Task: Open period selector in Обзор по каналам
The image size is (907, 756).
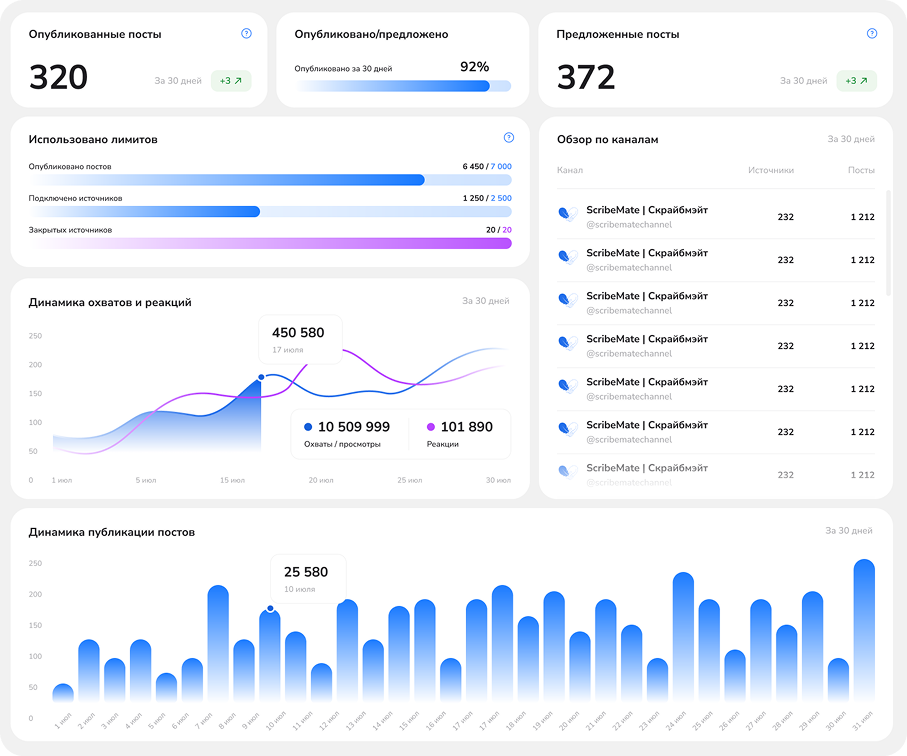Action: pyautogui.click(x=850, y=139)
